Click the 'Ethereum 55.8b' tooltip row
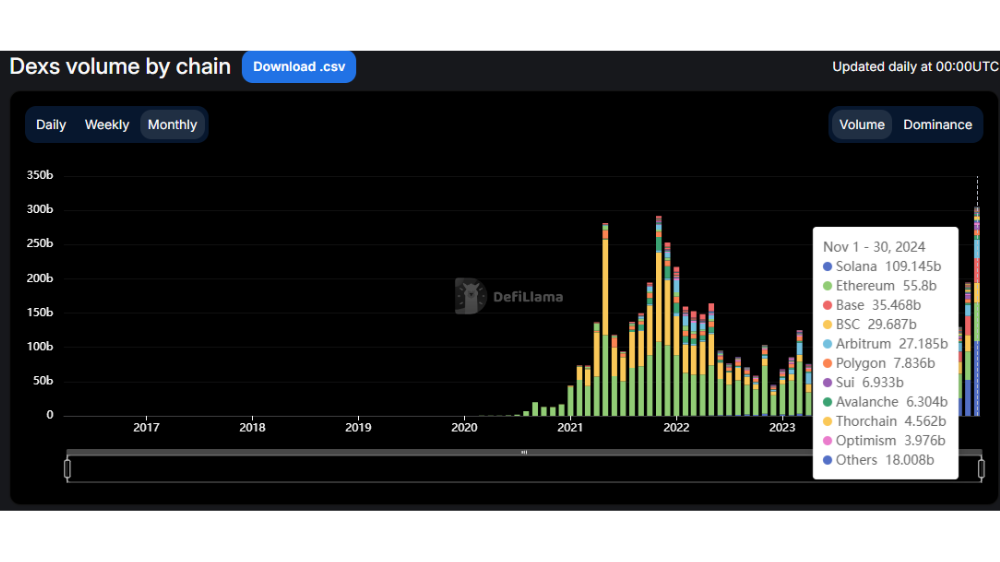The height and width of the screenshot is (562, 1000). (x=879, y=286)
